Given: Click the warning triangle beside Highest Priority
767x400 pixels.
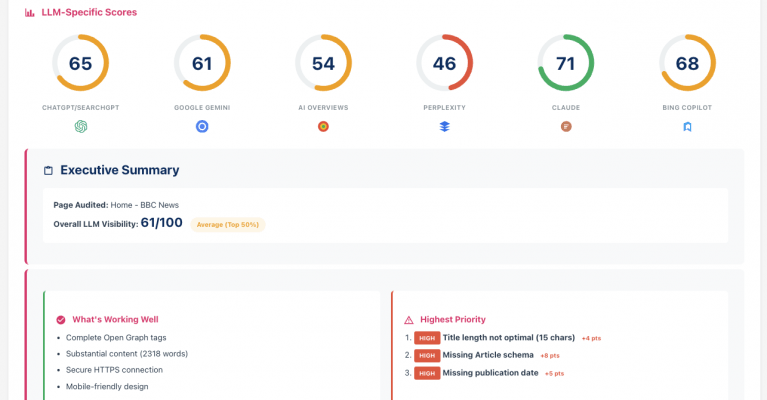Looking at the screenshot, I should tap(409, 320).
